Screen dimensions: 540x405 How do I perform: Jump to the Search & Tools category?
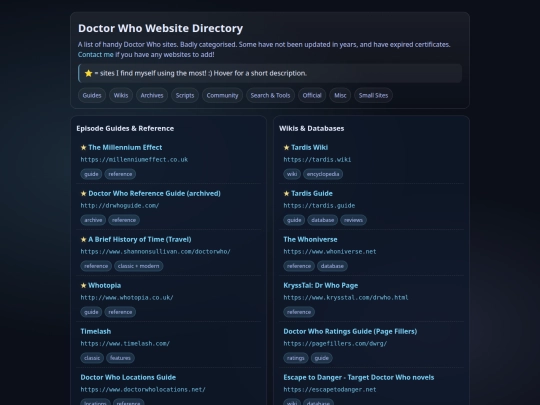click(270, 95)
